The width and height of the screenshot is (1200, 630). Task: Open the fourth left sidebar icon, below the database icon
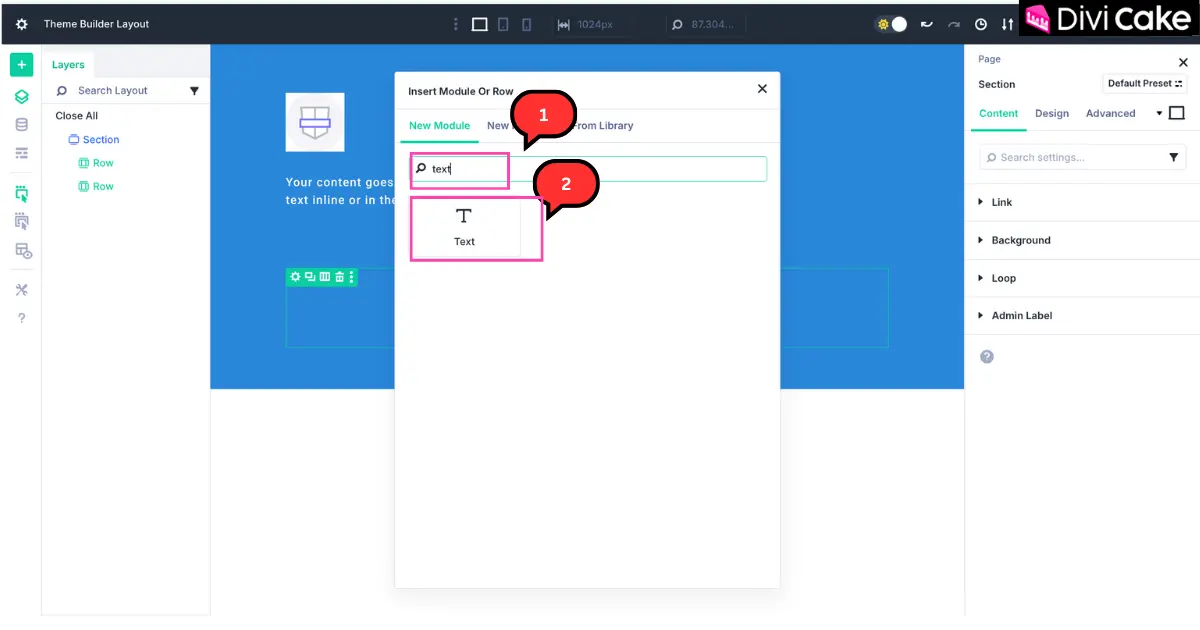pos(22,153)
